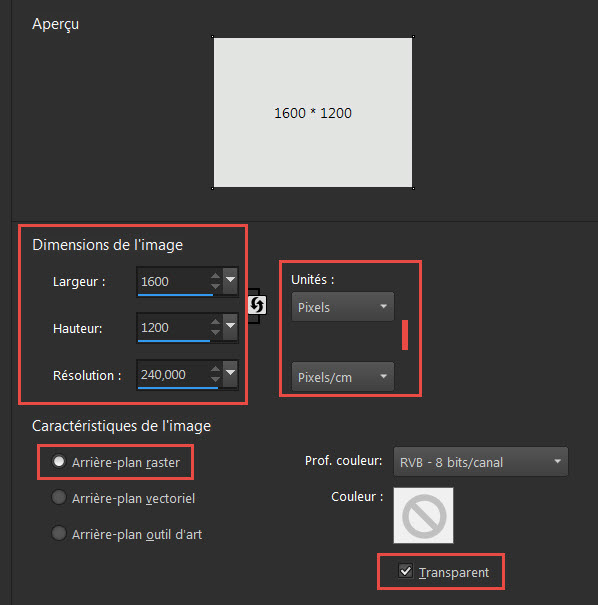Expand Prof. couleur RVB dropdown

pos(481,461)
